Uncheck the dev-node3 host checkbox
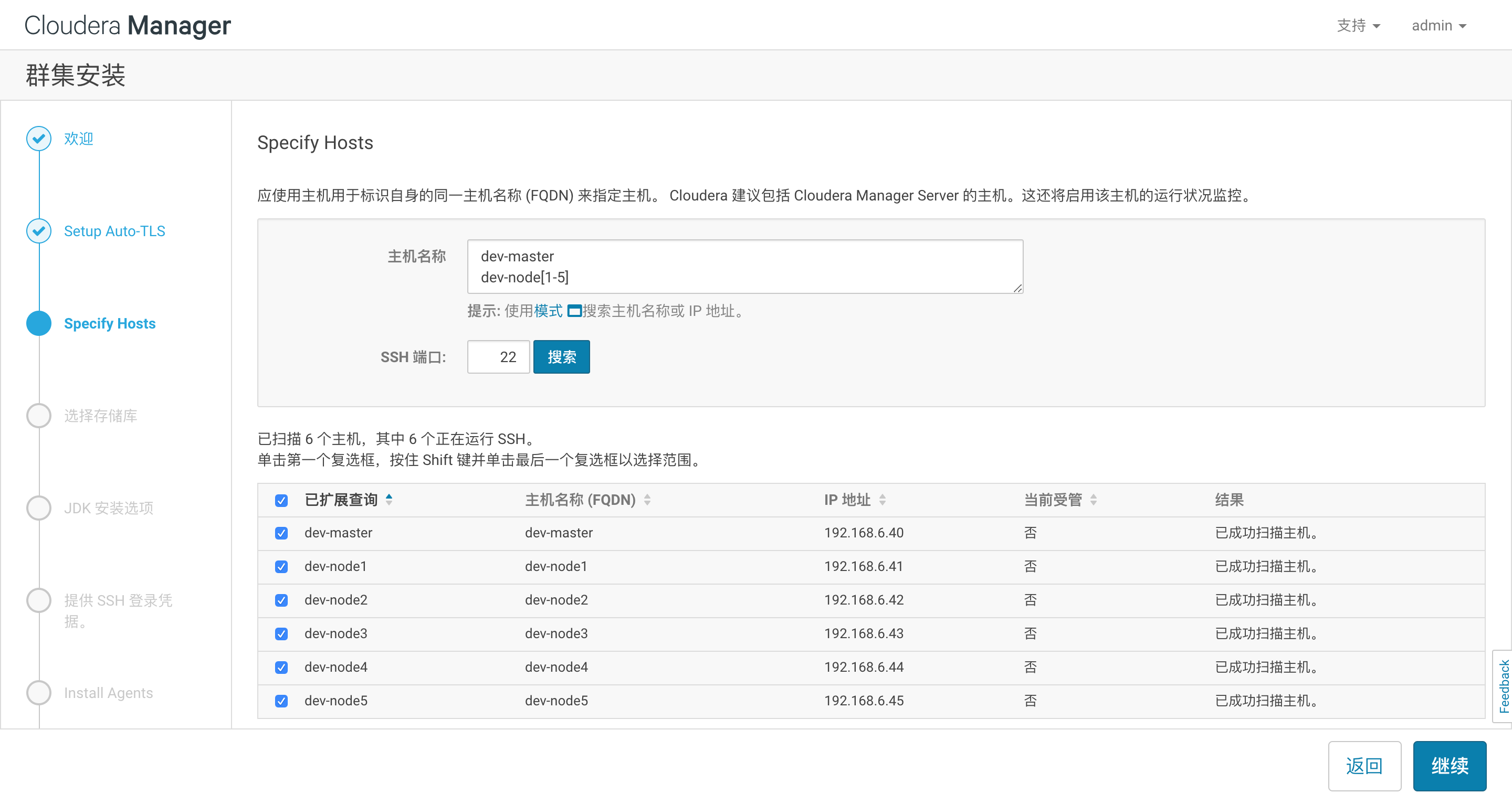1512x804 pixels. click(281, 633)
